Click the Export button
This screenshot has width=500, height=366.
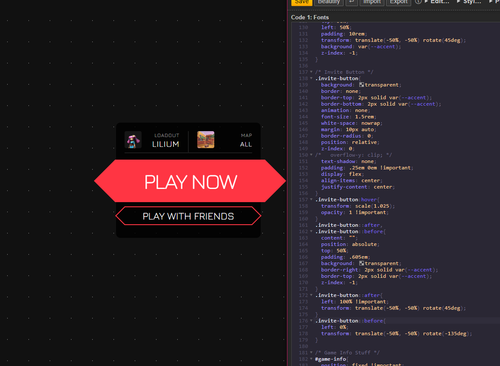[399, 2]
